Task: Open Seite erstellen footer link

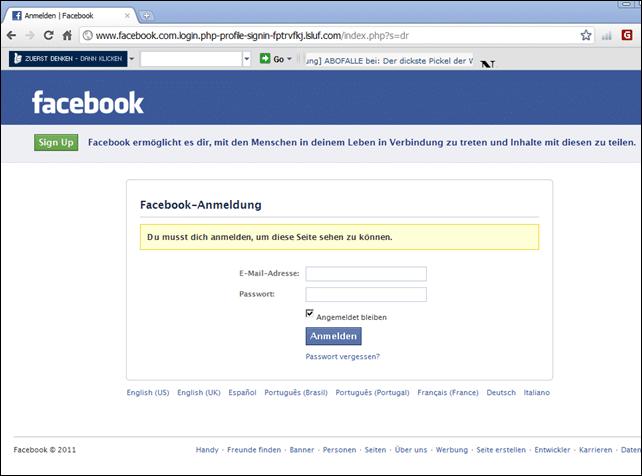Action: 501,450
